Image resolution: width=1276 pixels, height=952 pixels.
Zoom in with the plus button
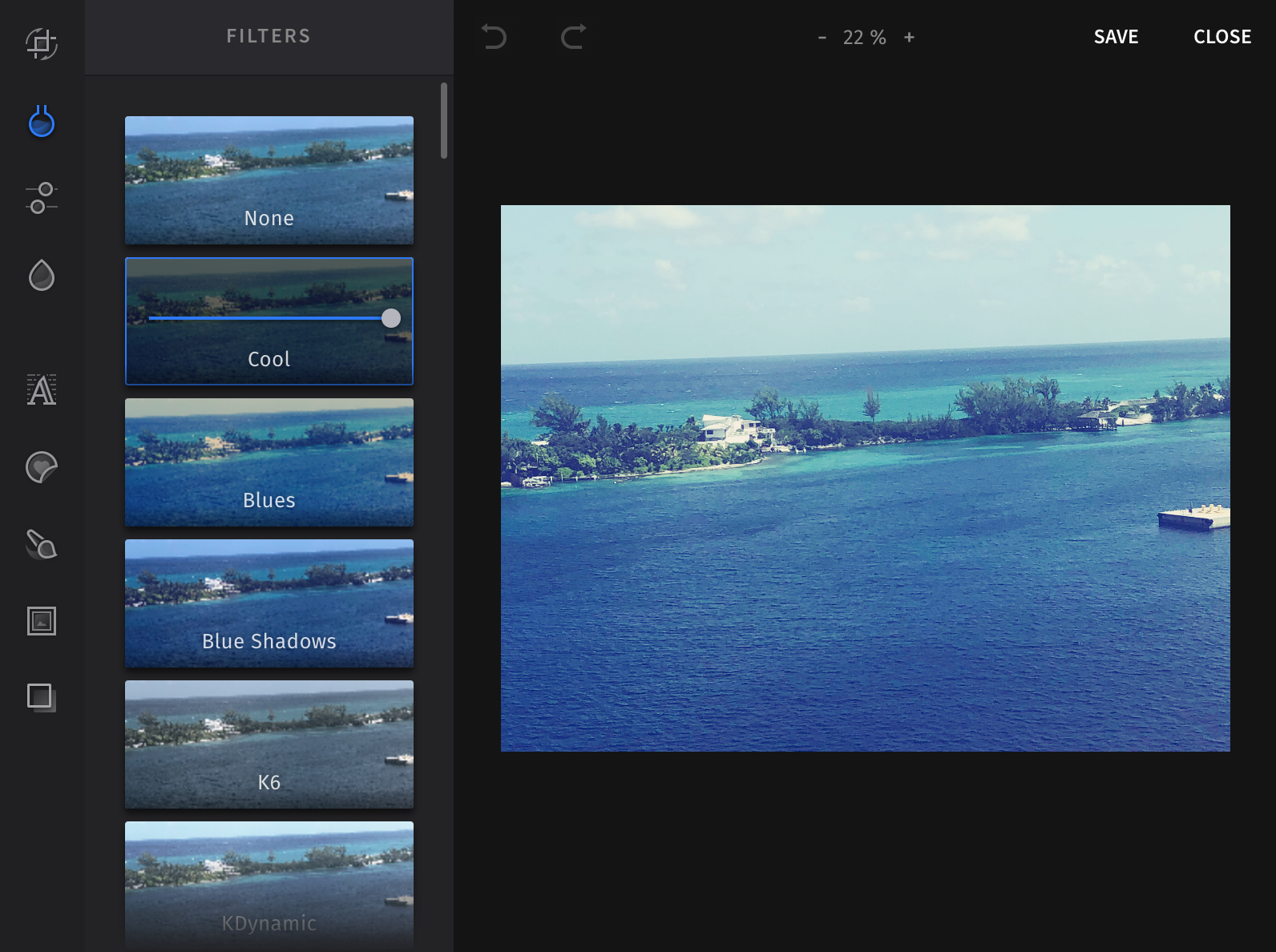click(x=909, y=37)
